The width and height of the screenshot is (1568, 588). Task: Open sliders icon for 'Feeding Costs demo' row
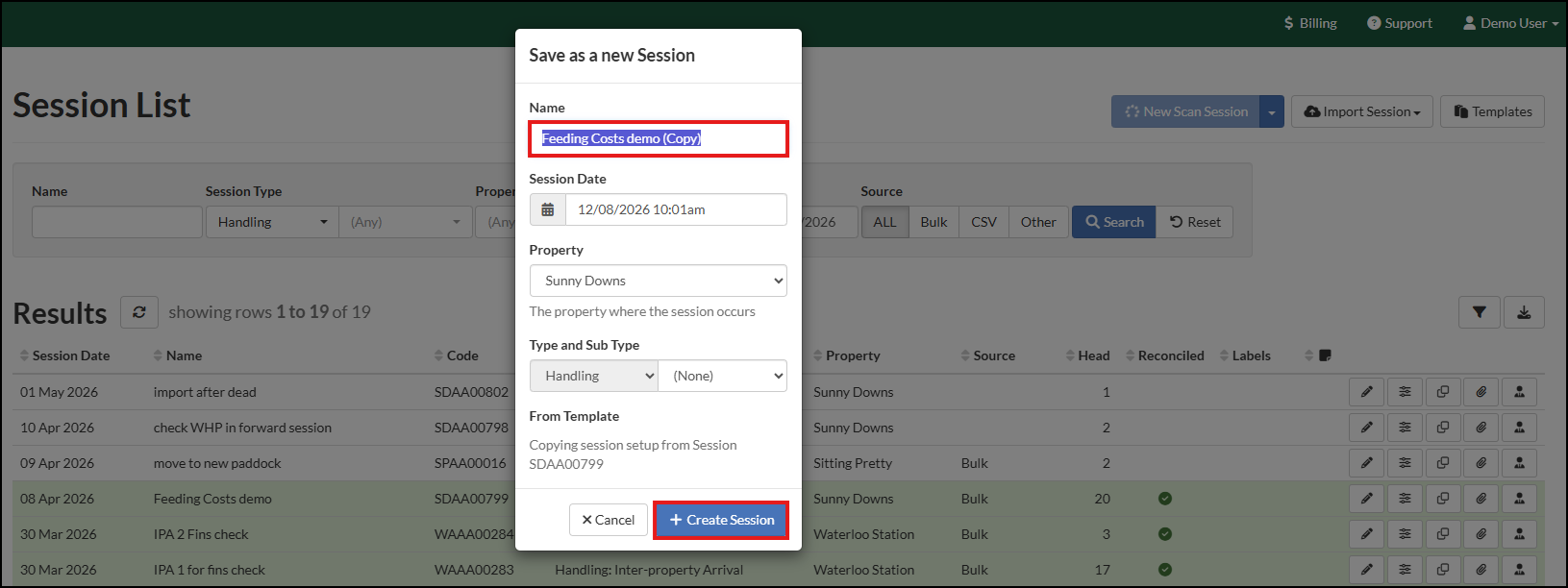click(1405, 499)
